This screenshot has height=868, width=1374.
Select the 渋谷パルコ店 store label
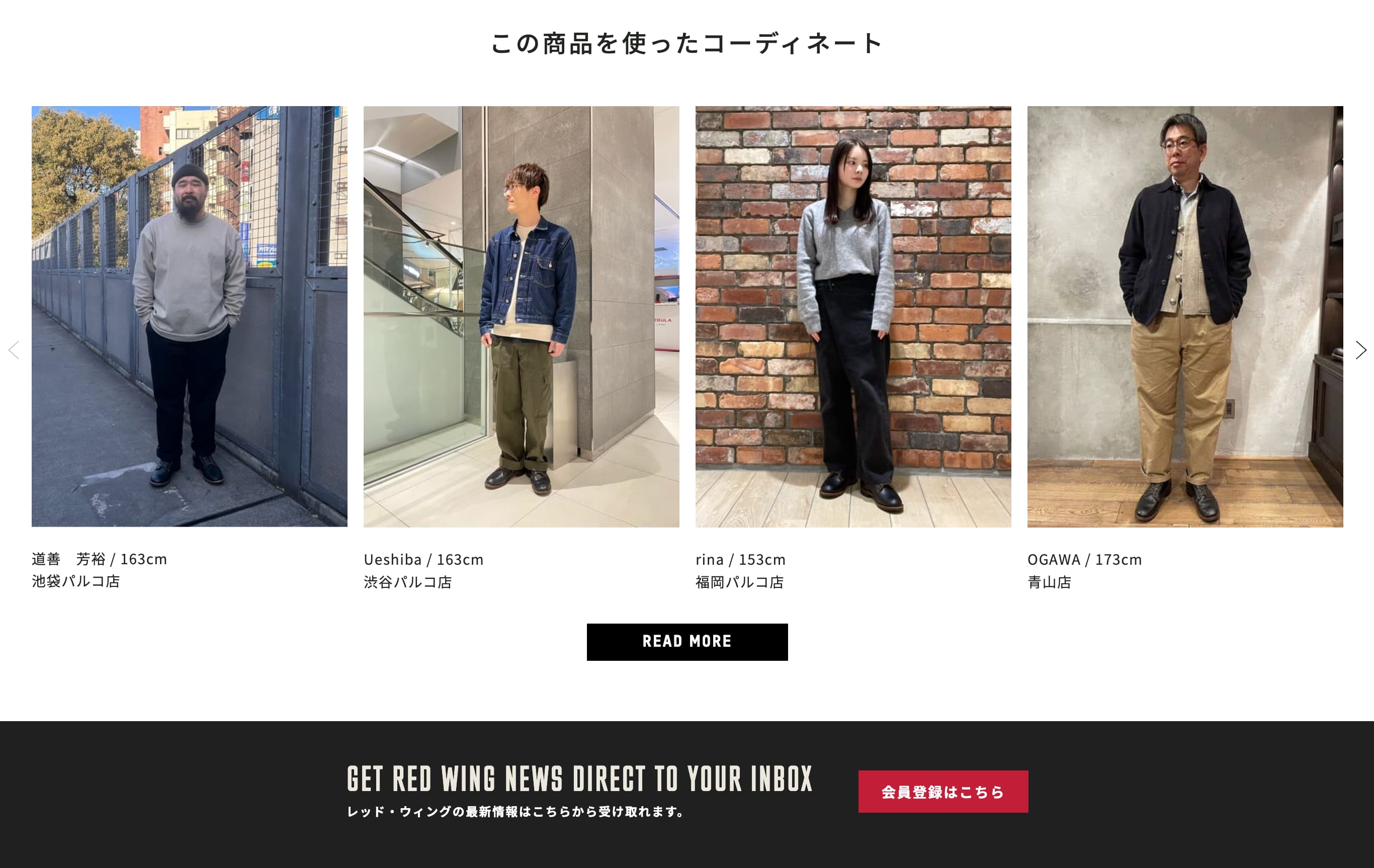408,582
